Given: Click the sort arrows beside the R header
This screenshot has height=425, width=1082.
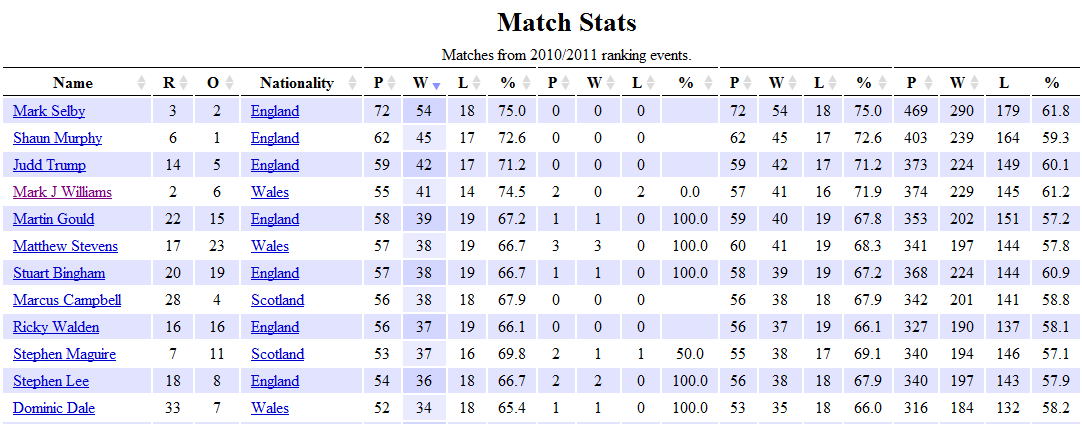Looking at the screenshot, I should tap(183, 83).
